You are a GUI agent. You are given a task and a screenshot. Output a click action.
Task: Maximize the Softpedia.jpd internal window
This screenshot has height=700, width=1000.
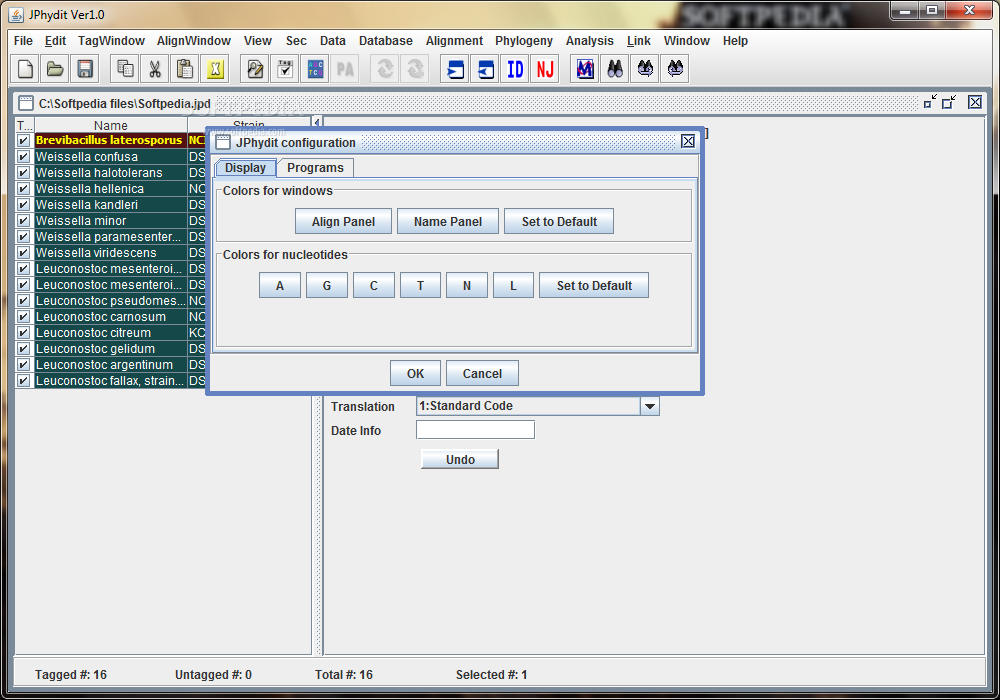click(949, 102)
